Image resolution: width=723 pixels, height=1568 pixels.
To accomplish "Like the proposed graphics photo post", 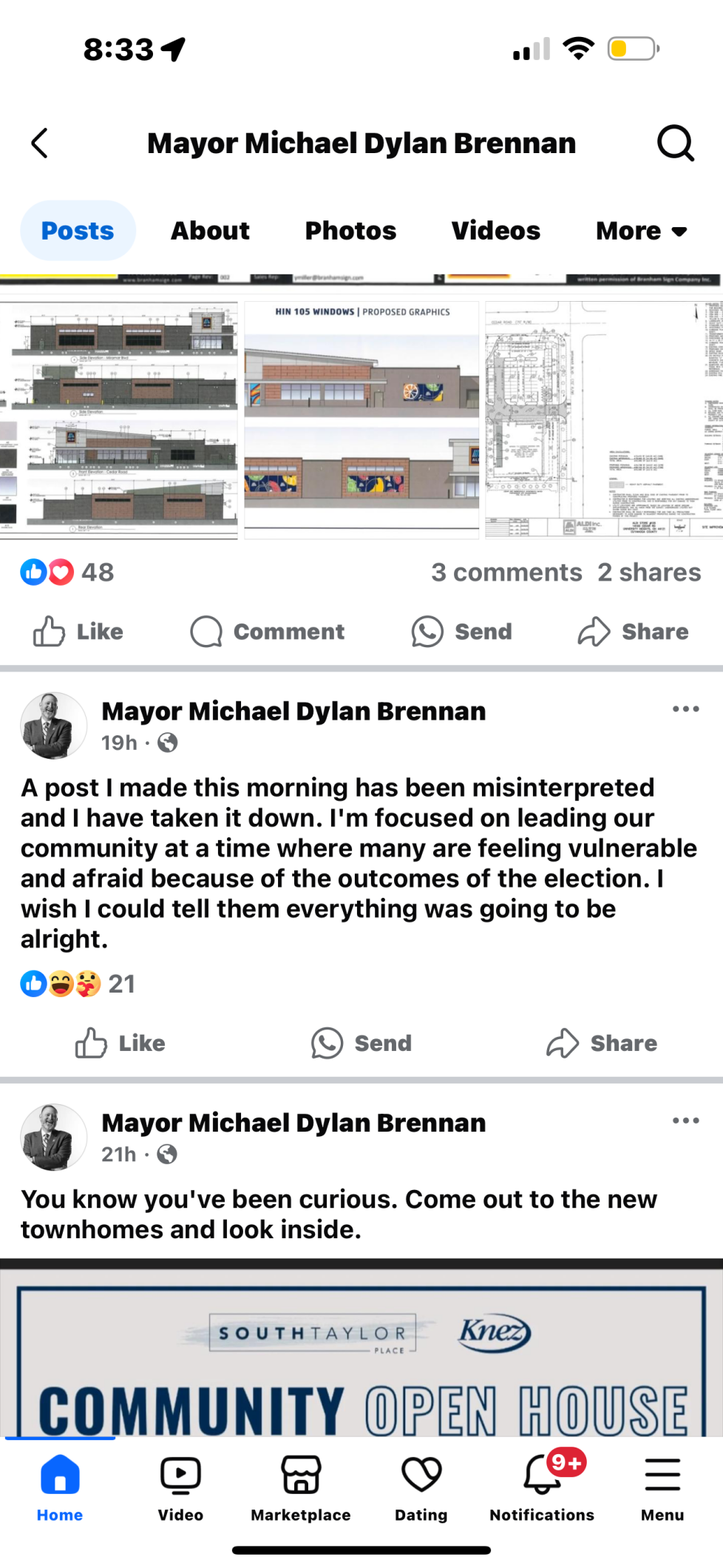I will [x=79, y=632].
